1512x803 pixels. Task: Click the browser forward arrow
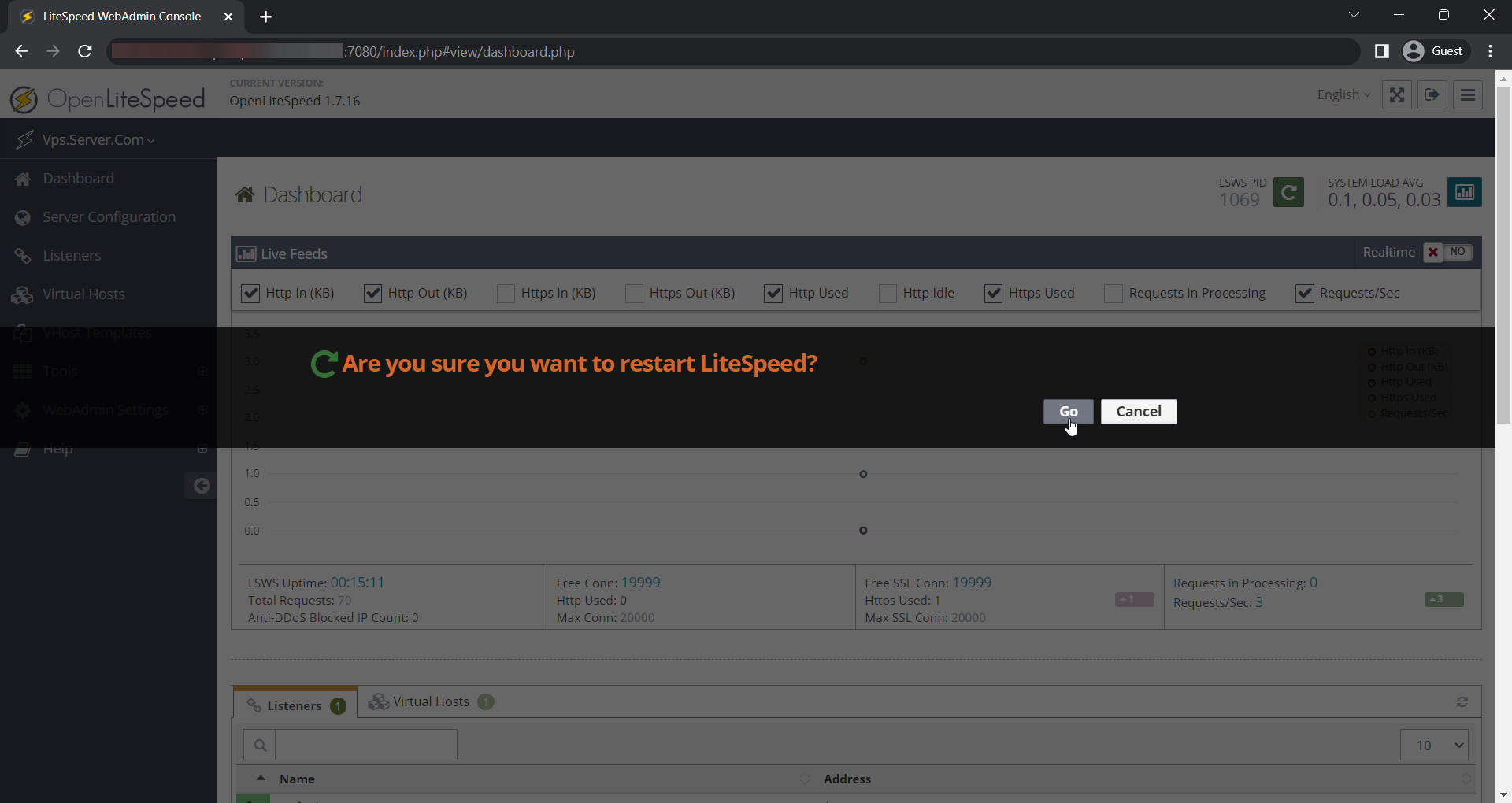(53, 51)
